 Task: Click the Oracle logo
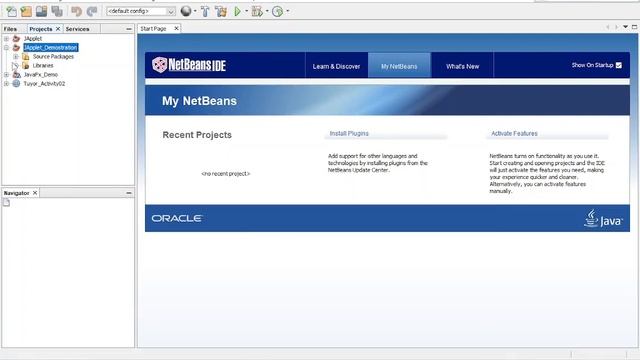177,218
